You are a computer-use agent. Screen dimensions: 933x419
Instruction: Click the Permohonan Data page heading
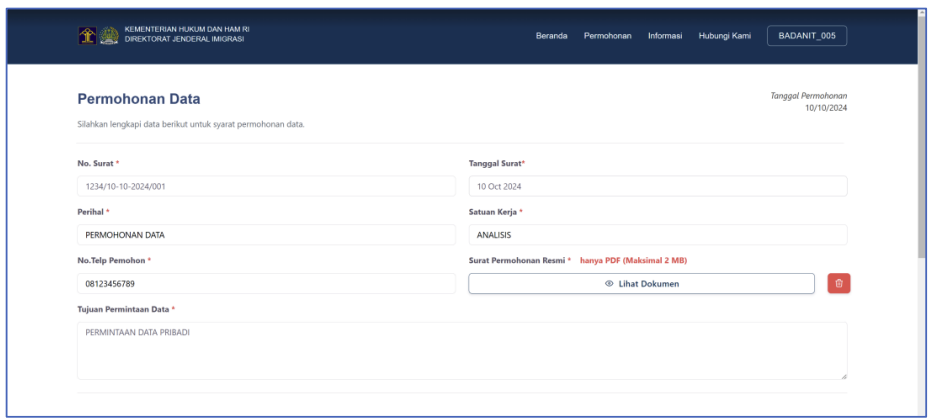click(139, 99)
